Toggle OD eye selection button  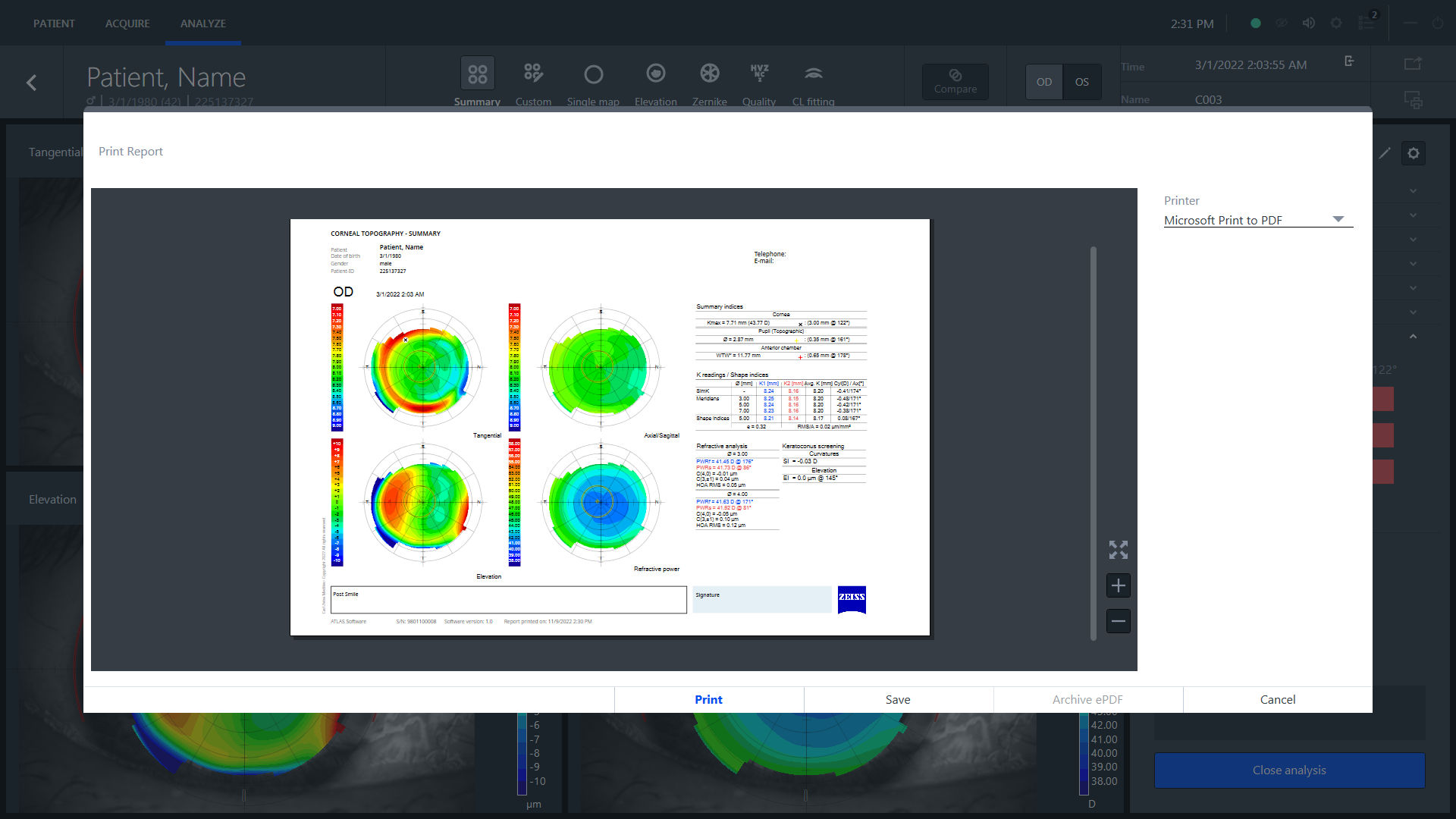(1044, 82)
